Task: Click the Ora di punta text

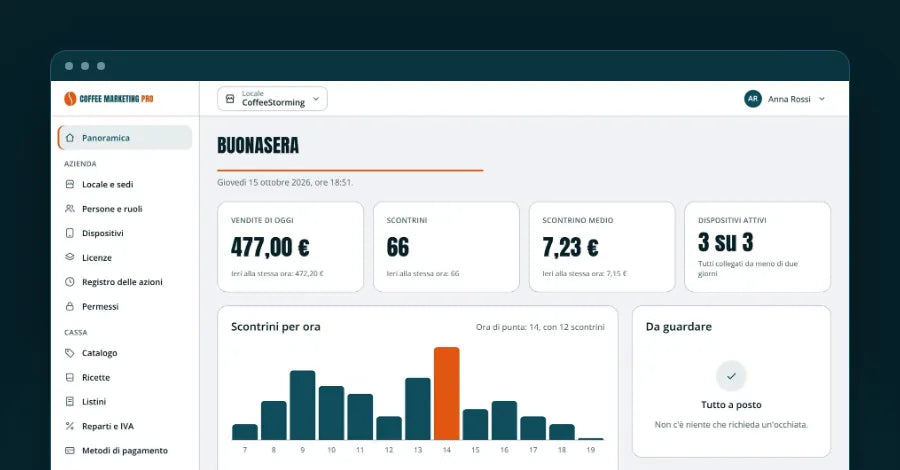Action: pyautogui.click(x=540, y=327)
